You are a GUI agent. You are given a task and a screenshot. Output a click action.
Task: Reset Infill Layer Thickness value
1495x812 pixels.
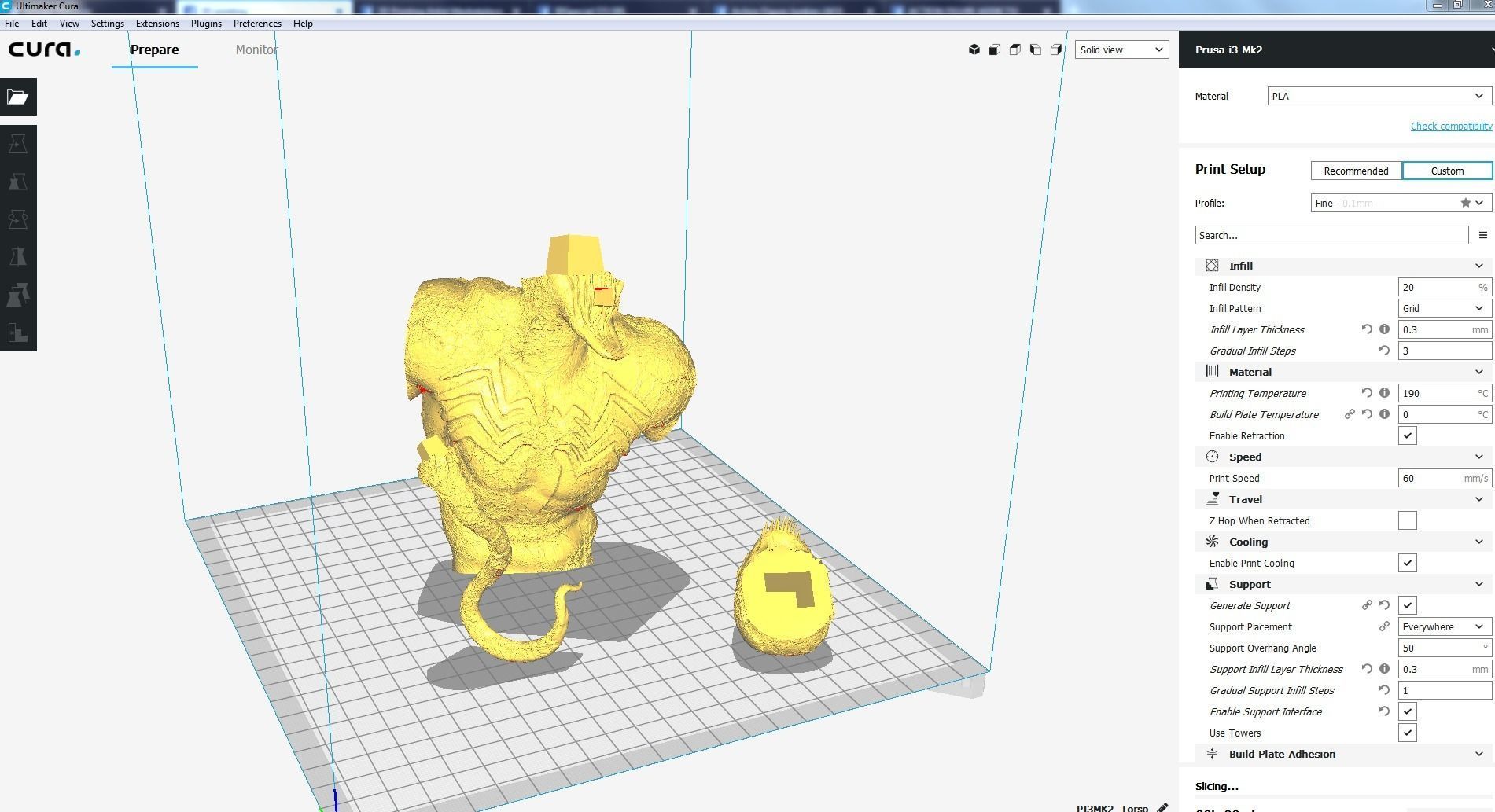point(1367,329)
